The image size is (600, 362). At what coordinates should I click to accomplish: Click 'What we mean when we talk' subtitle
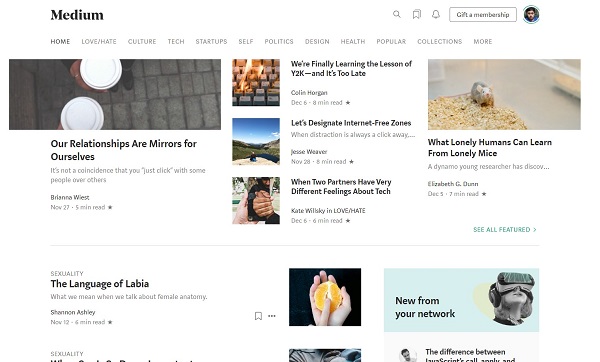pos(129,297)
